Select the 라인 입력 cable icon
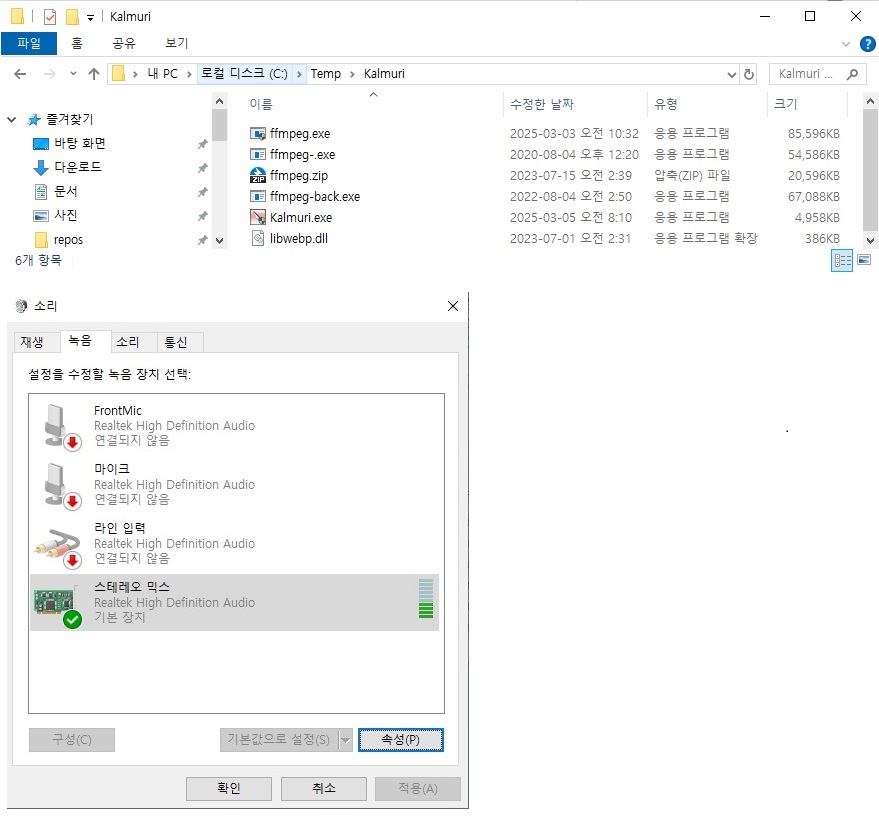Screen dimensions: 879x816 (x=58, y=543)
